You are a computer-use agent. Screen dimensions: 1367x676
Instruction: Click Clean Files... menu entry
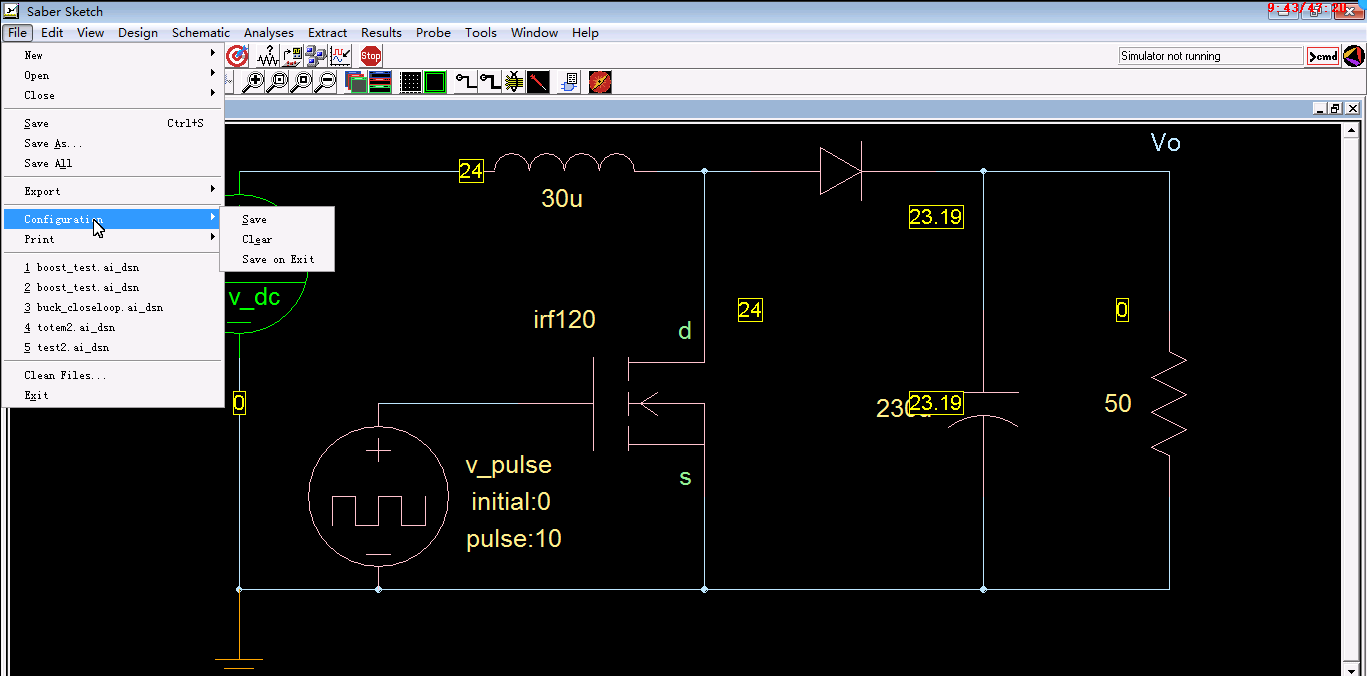tap(65, 375)
